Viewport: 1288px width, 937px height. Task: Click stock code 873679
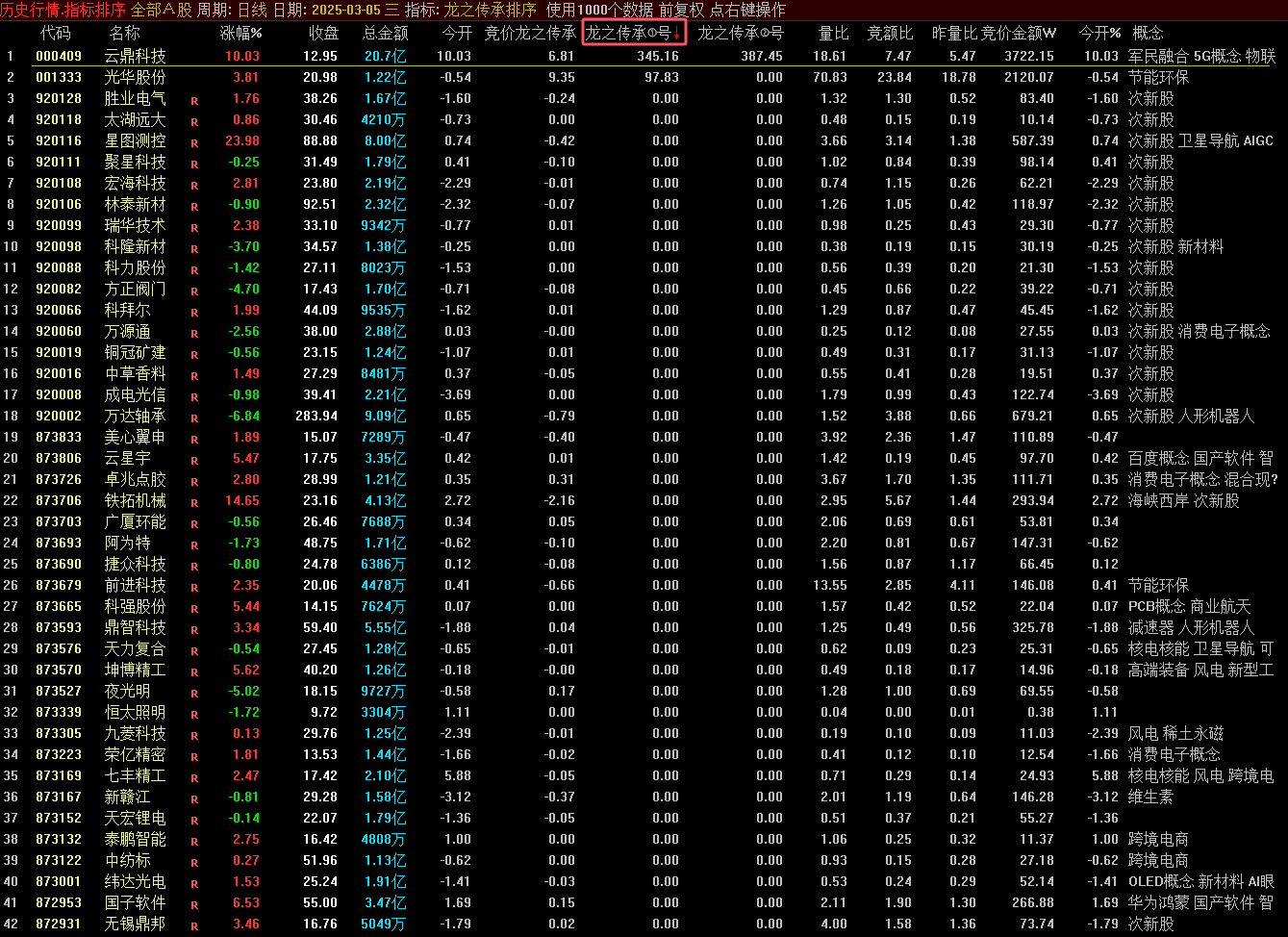[x=58, y=585]
